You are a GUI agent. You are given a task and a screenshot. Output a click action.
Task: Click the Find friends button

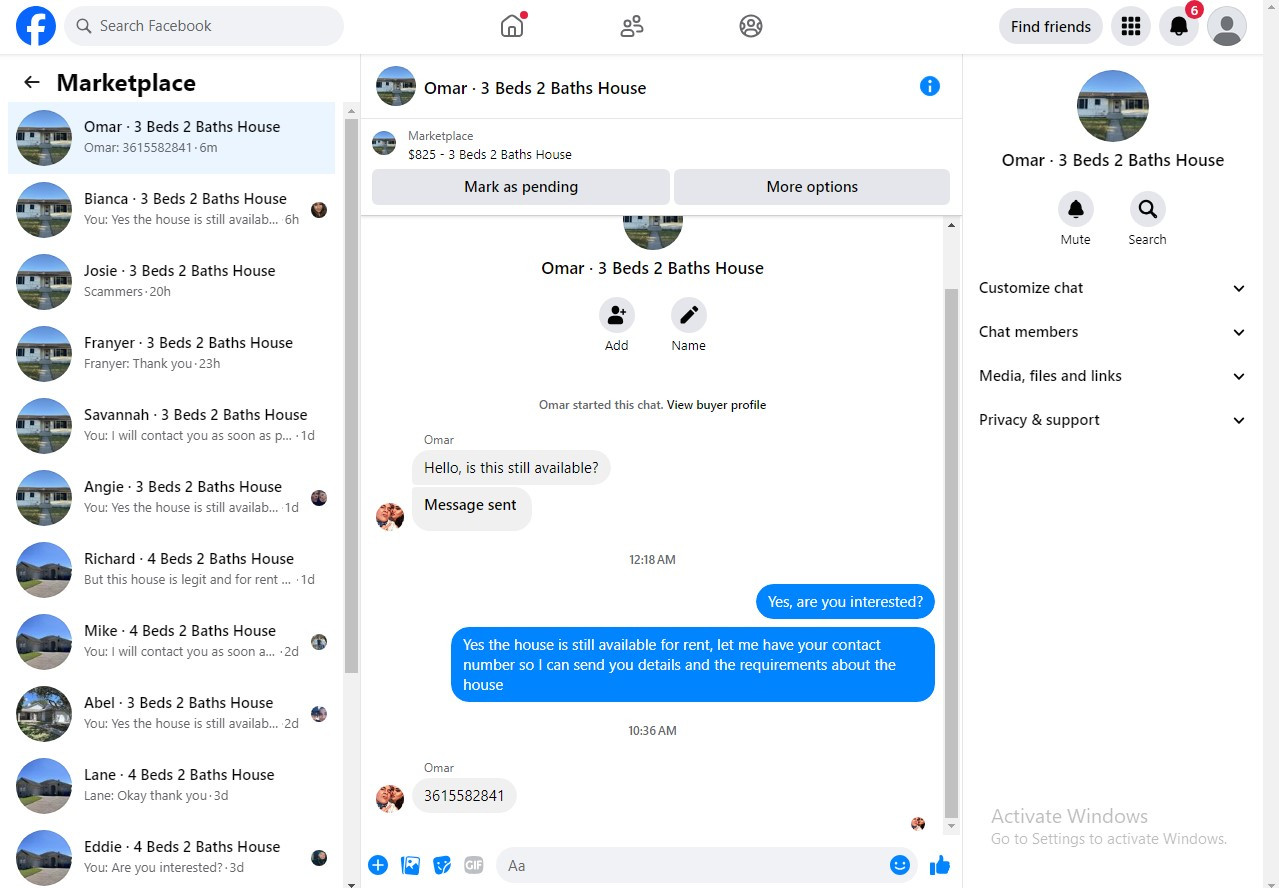pos(1051,26)
